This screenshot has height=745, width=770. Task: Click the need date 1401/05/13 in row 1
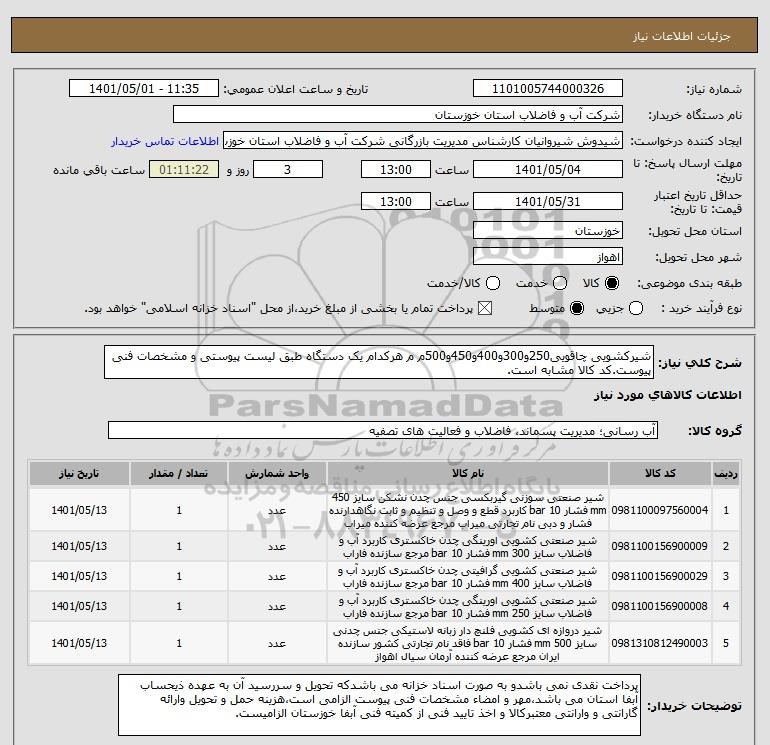tap(79, 511)
